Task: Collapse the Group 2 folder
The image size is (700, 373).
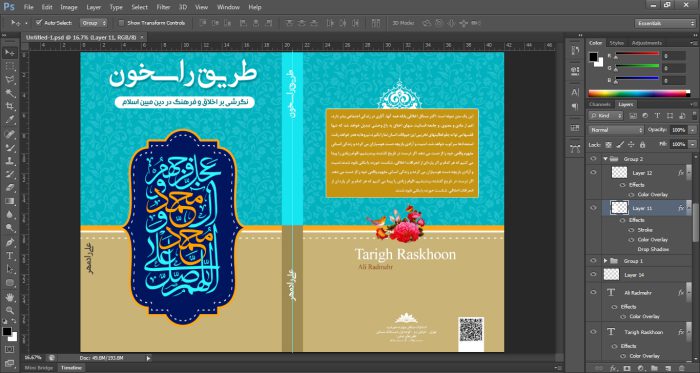Action: (x=606, y=159)
